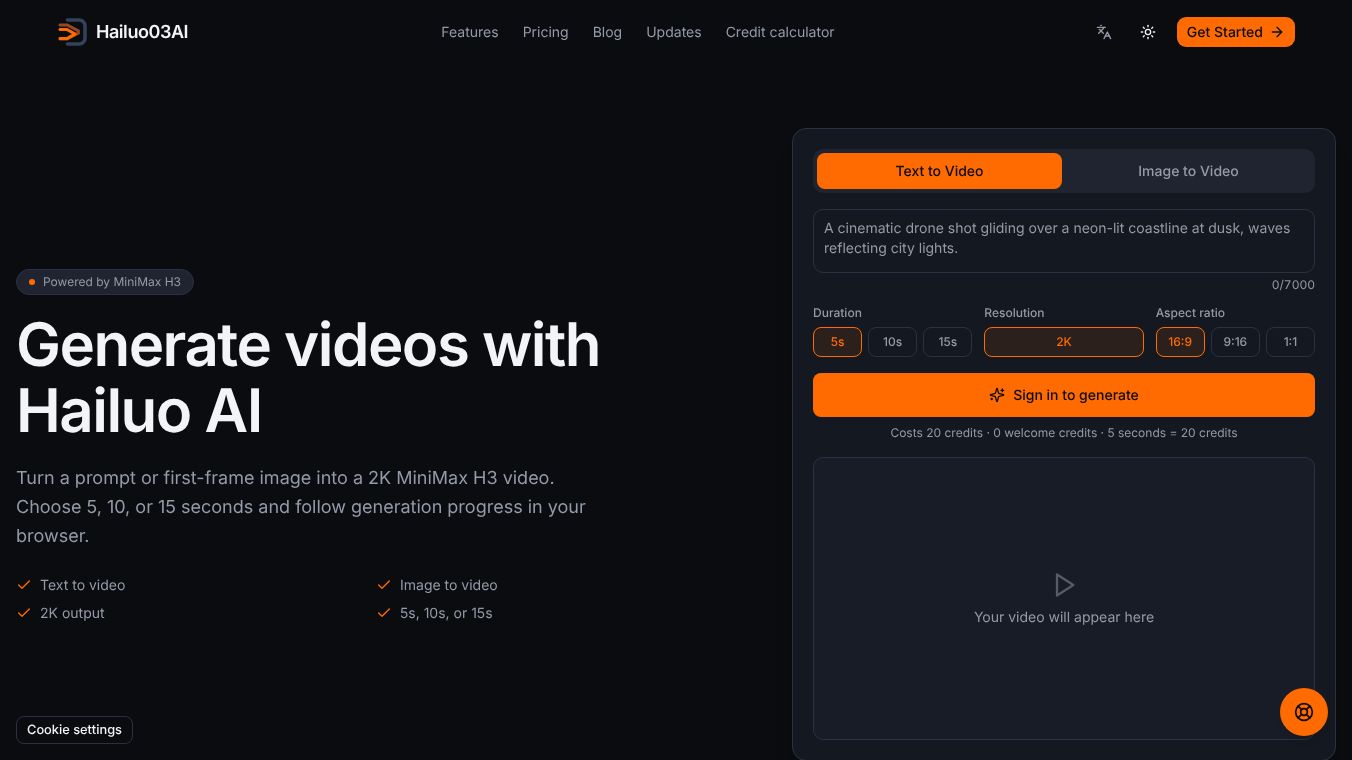Go to the Pricing page
Screen dimensions: 1352x760
click(545, 32)
